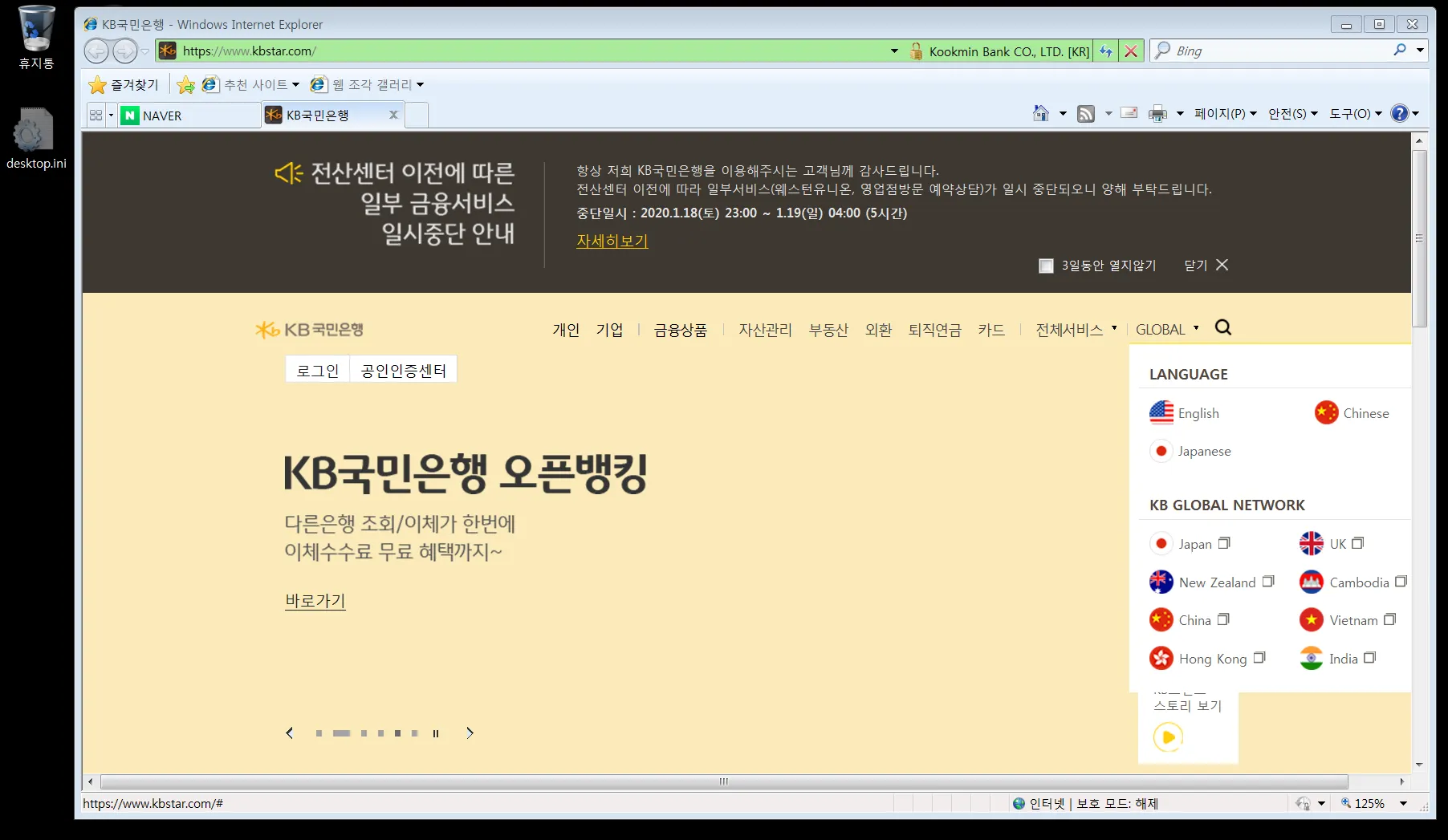Open a new blank tab
The height and width of the screenshot is (840, 1448).
(x=417, y=116)
